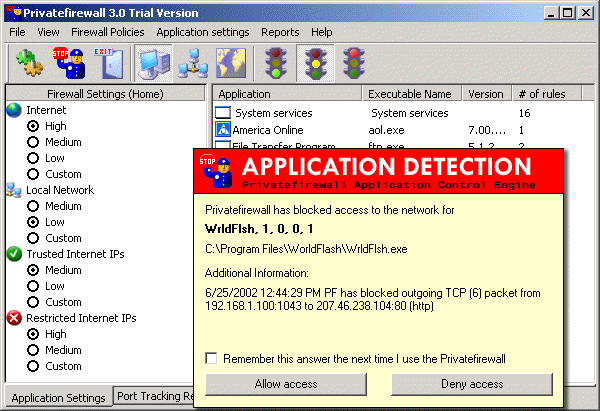Switch to the Port Tracking tab
The image size is (600, 411).
pos(155,396)
